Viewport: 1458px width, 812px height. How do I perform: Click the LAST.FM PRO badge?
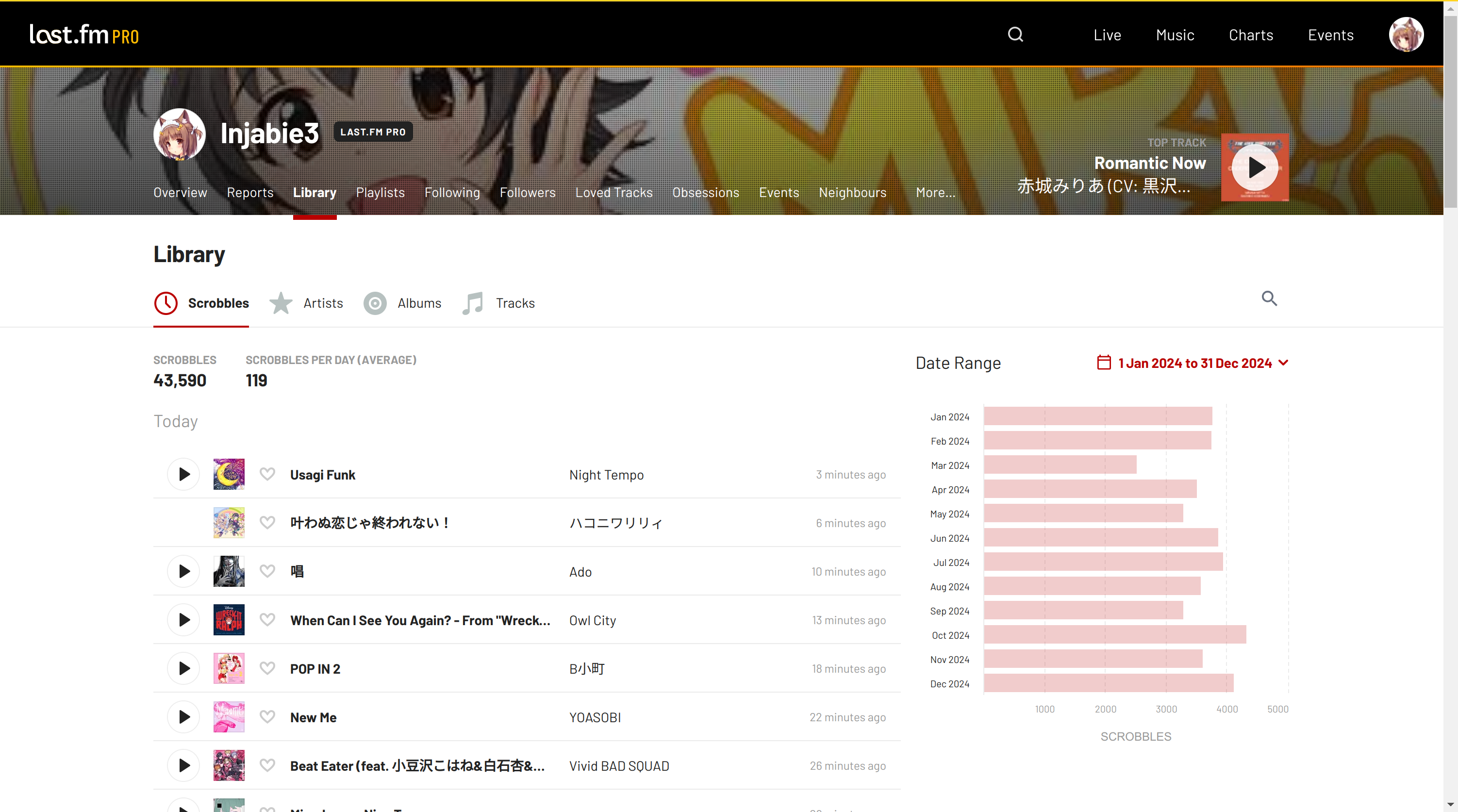(373, 132)
